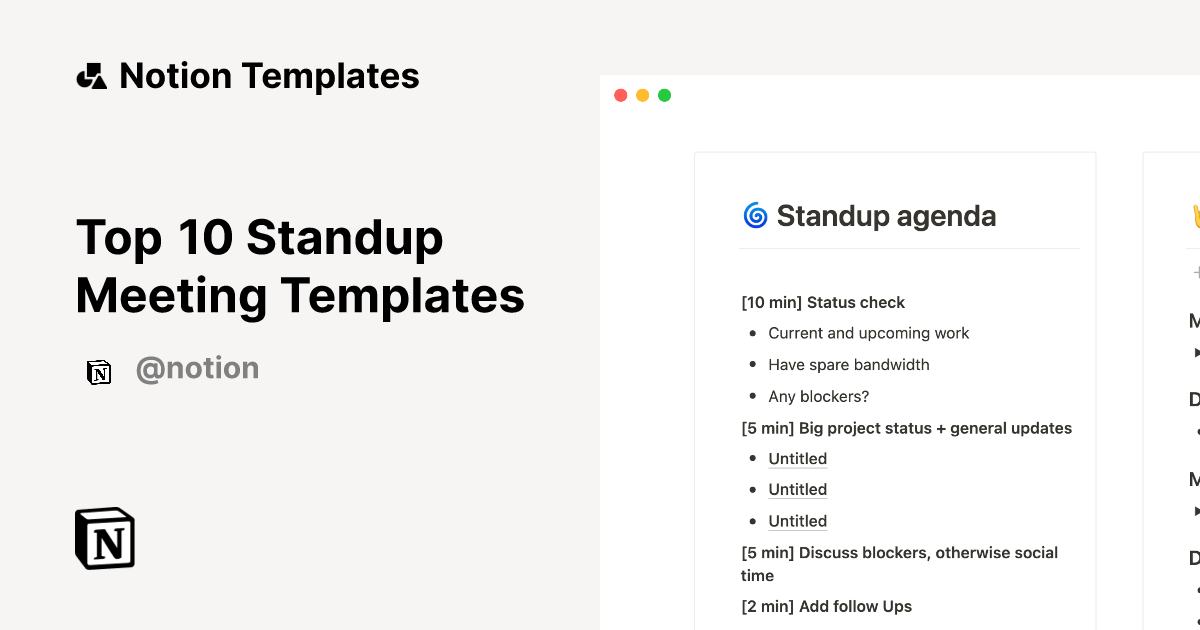
Task: Open the @notion author profile
Action: (198, 368)
